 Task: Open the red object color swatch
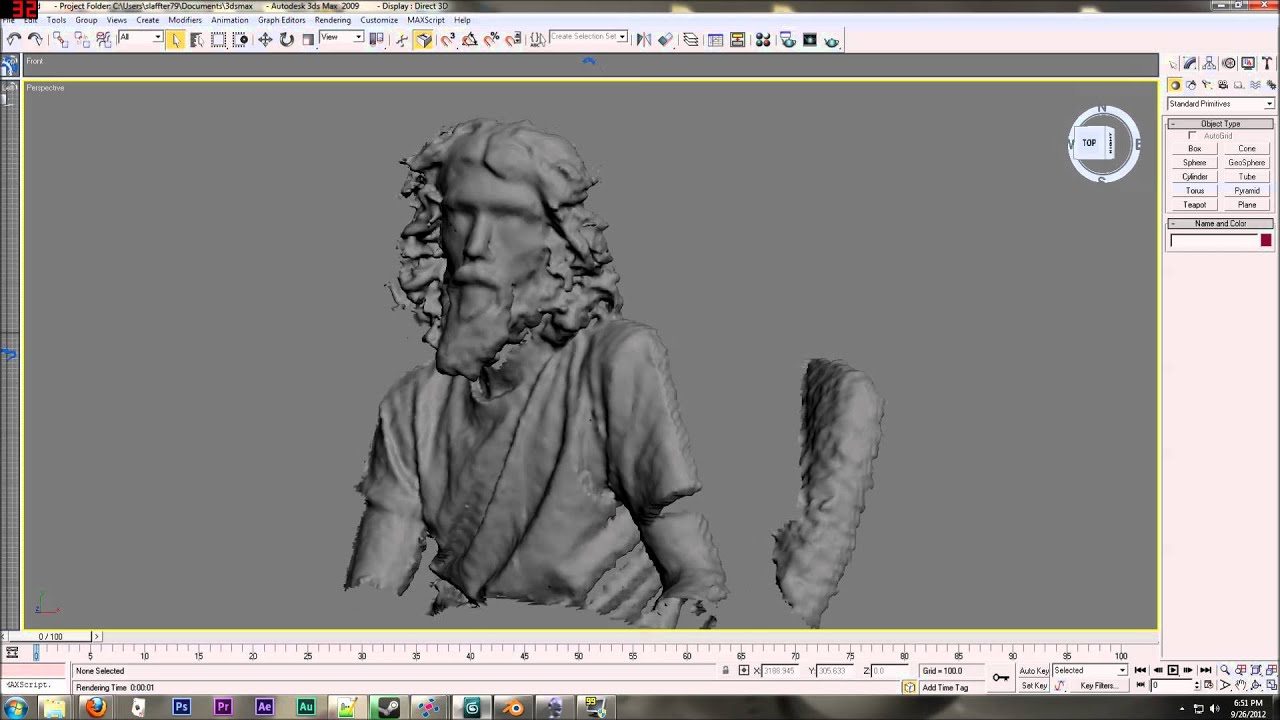(x=1266, y=240)
